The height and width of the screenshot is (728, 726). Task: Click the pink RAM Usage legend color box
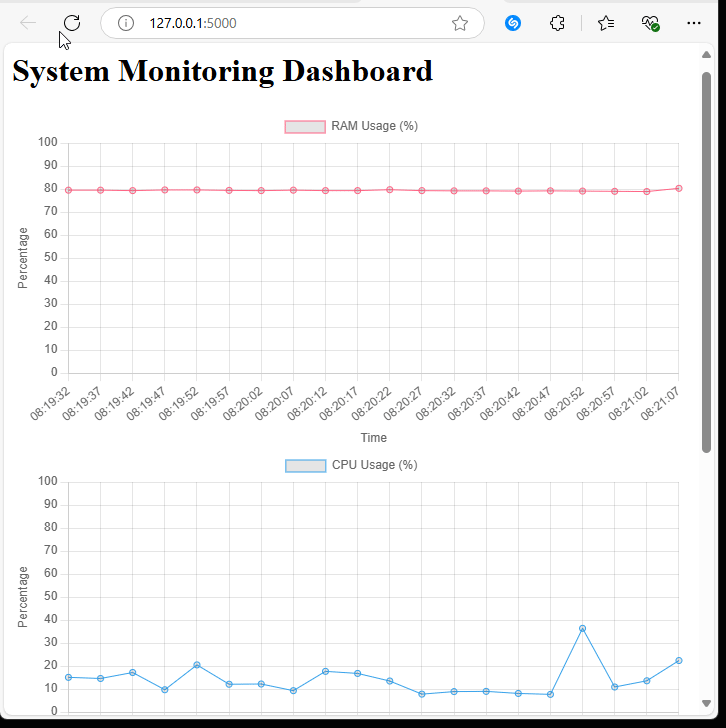305,126
